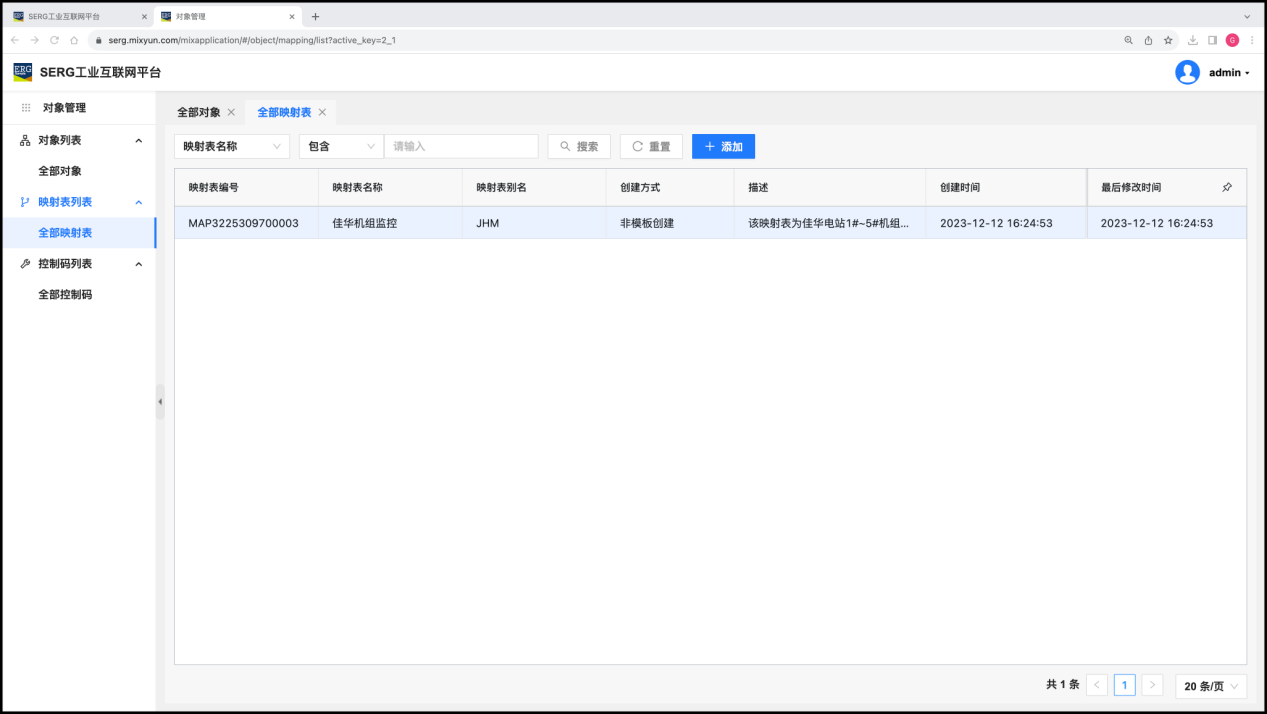Click the 对象管理 grid menu icon
This screenshot has height=714, width=1267.
point(26,108)
